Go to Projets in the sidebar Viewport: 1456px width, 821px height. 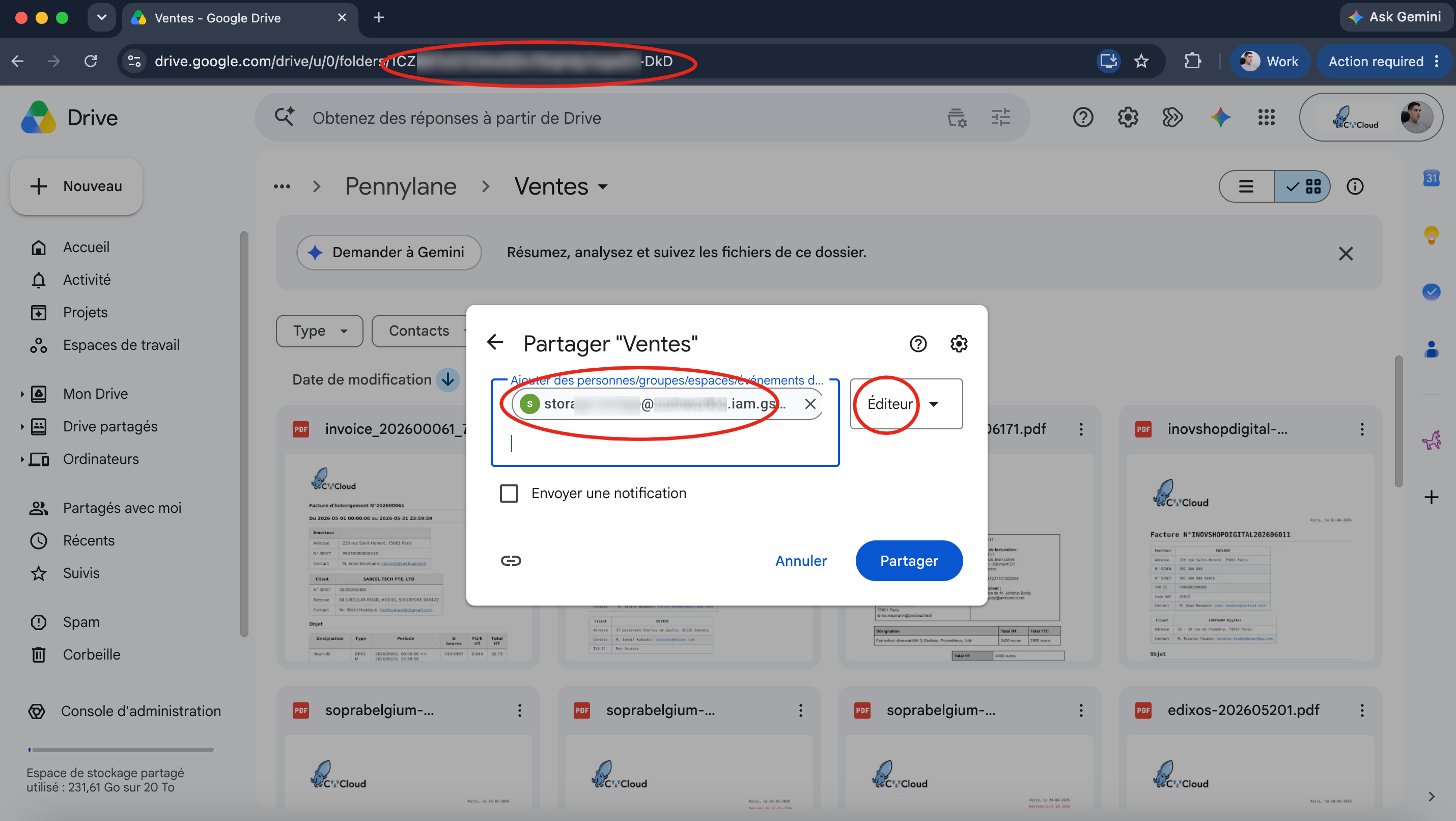[85, 312]
